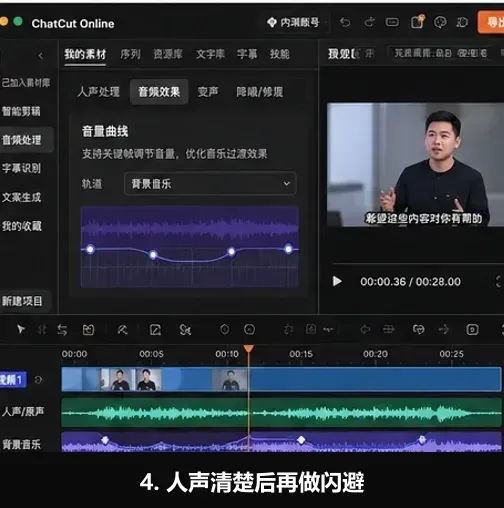This screenshot has width=504, height=508.
Task: Click the shield-shaped marker icon
Action: (225, 329)
